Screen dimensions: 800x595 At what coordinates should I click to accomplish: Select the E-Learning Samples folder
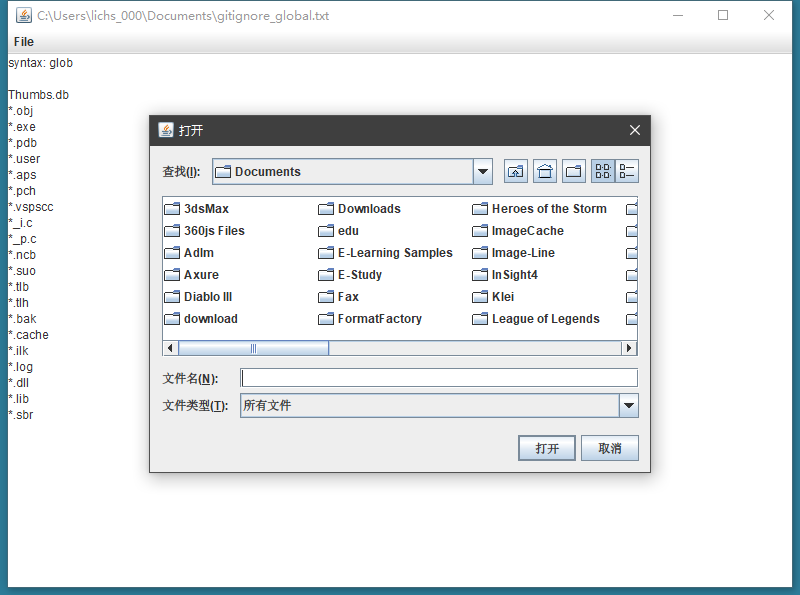(386, 253)
